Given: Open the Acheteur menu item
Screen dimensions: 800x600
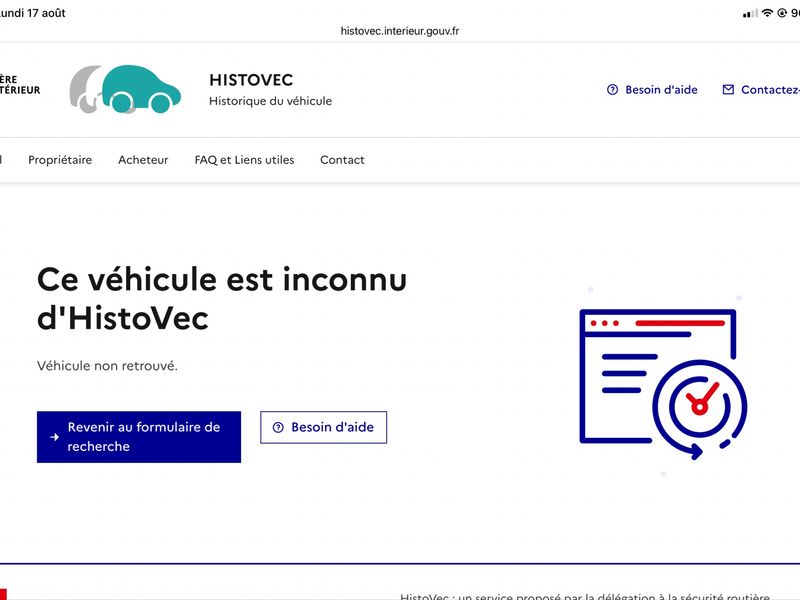Looking at the screenshot, I should click(143, 160).
